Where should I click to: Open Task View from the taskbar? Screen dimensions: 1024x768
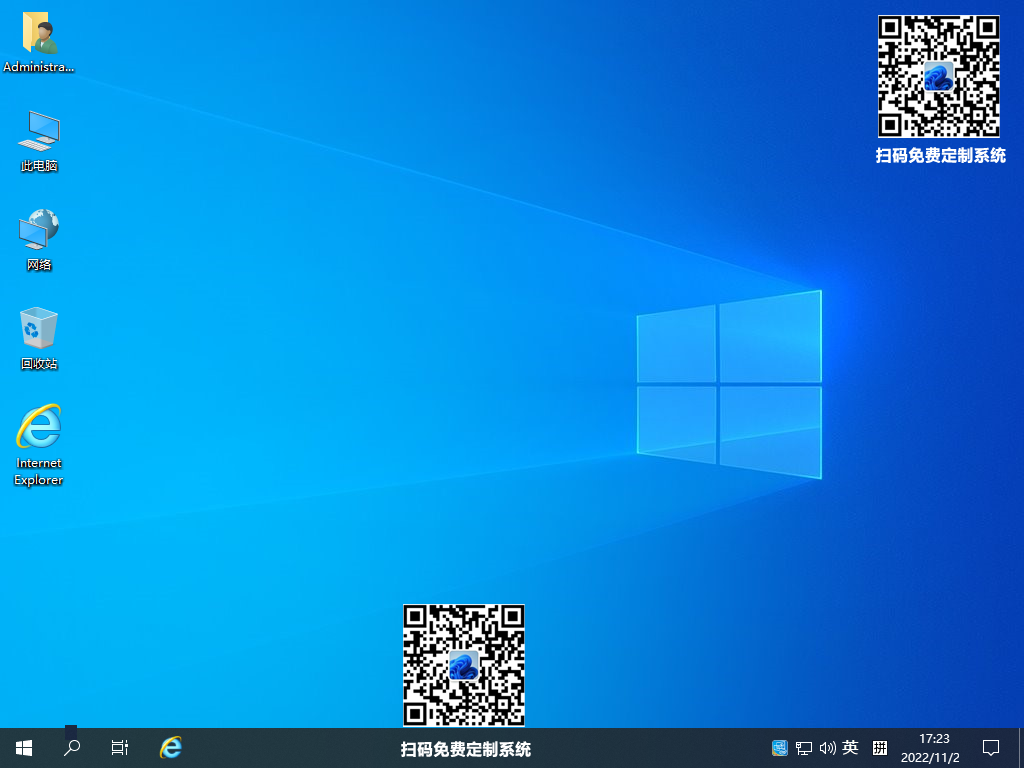[120, 748]
